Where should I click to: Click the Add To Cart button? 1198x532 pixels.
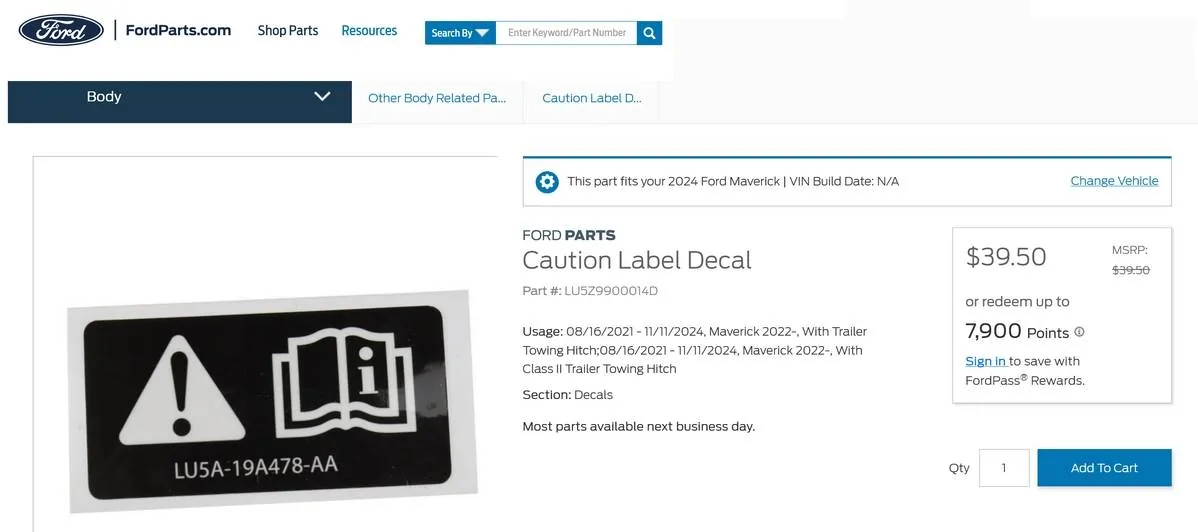[x=1104, y=468]
